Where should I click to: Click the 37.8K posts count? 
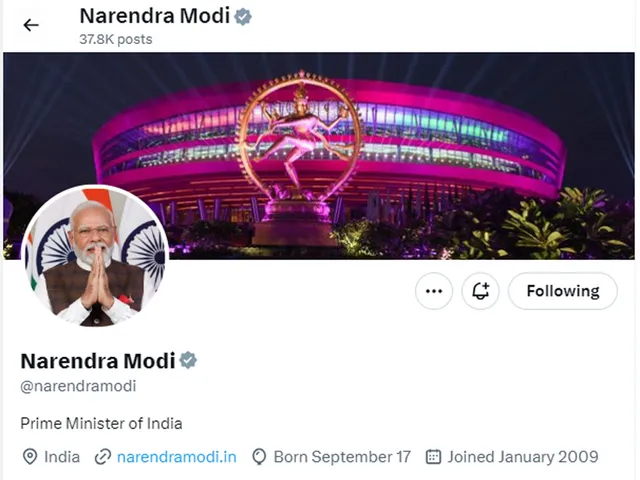coord(115,39)
